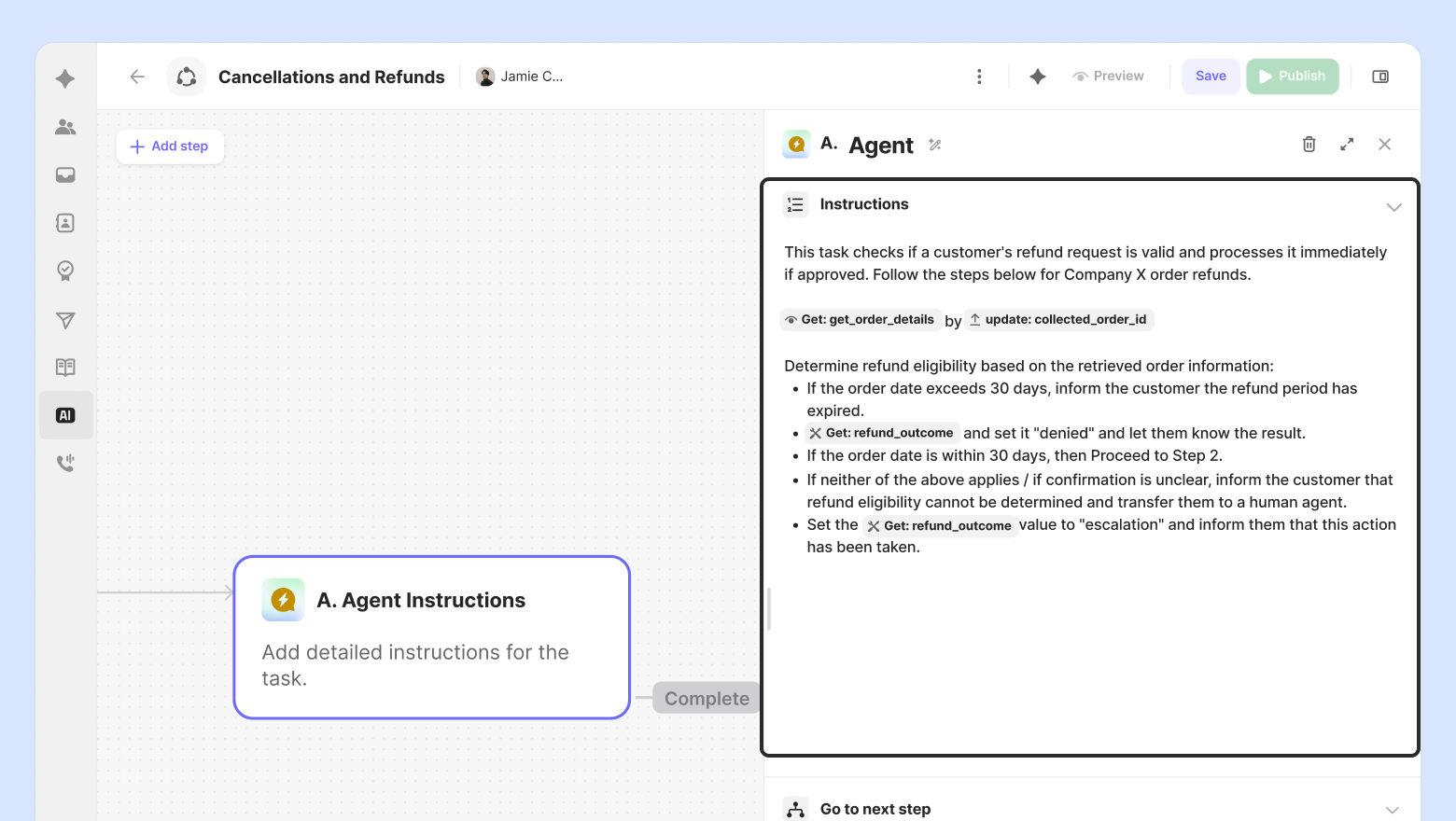This screenshot has height=821, width=1456.
Task: Expand the Go to next step section
Action: [x=1393, y=810]
